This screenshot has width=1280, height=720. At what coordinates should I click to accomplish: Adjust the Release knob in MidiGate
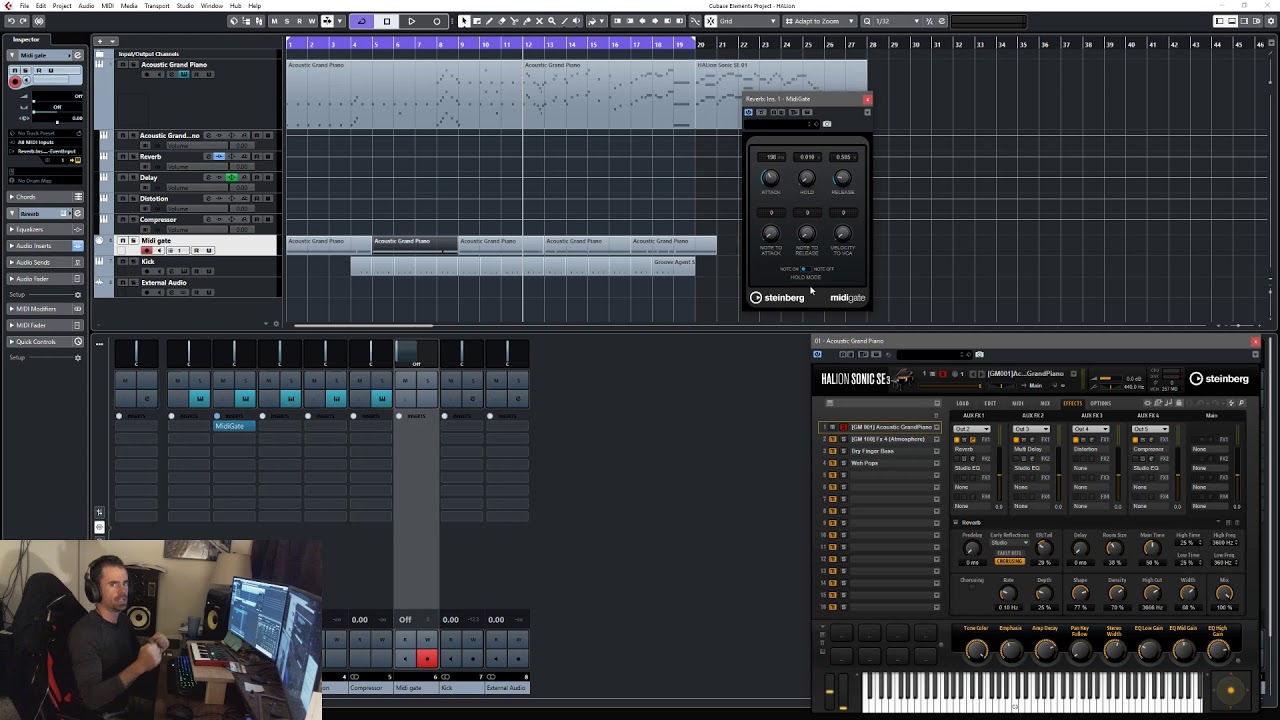point(843,178)
